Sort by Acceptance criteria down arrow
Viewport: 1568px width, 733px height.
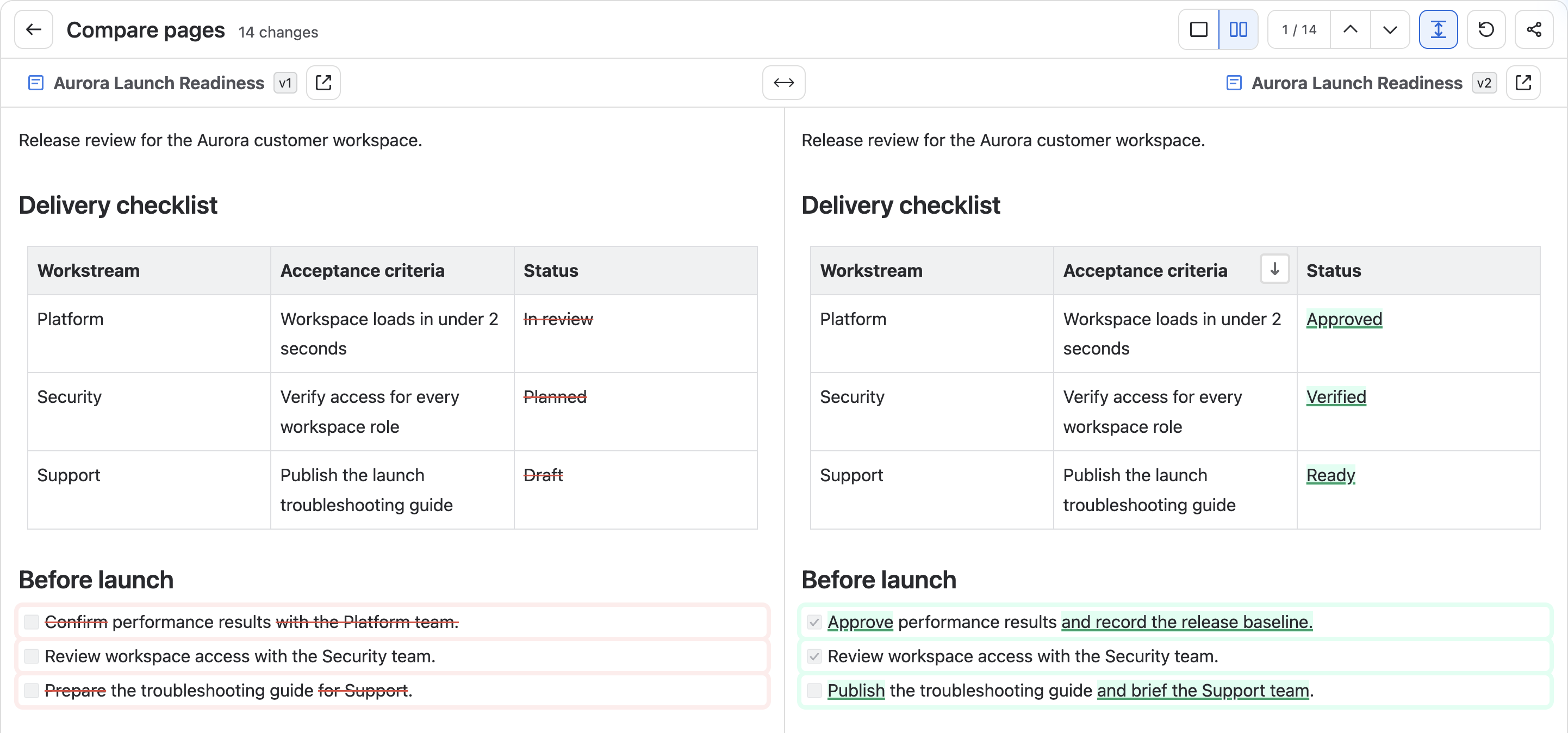[1274, 269]
